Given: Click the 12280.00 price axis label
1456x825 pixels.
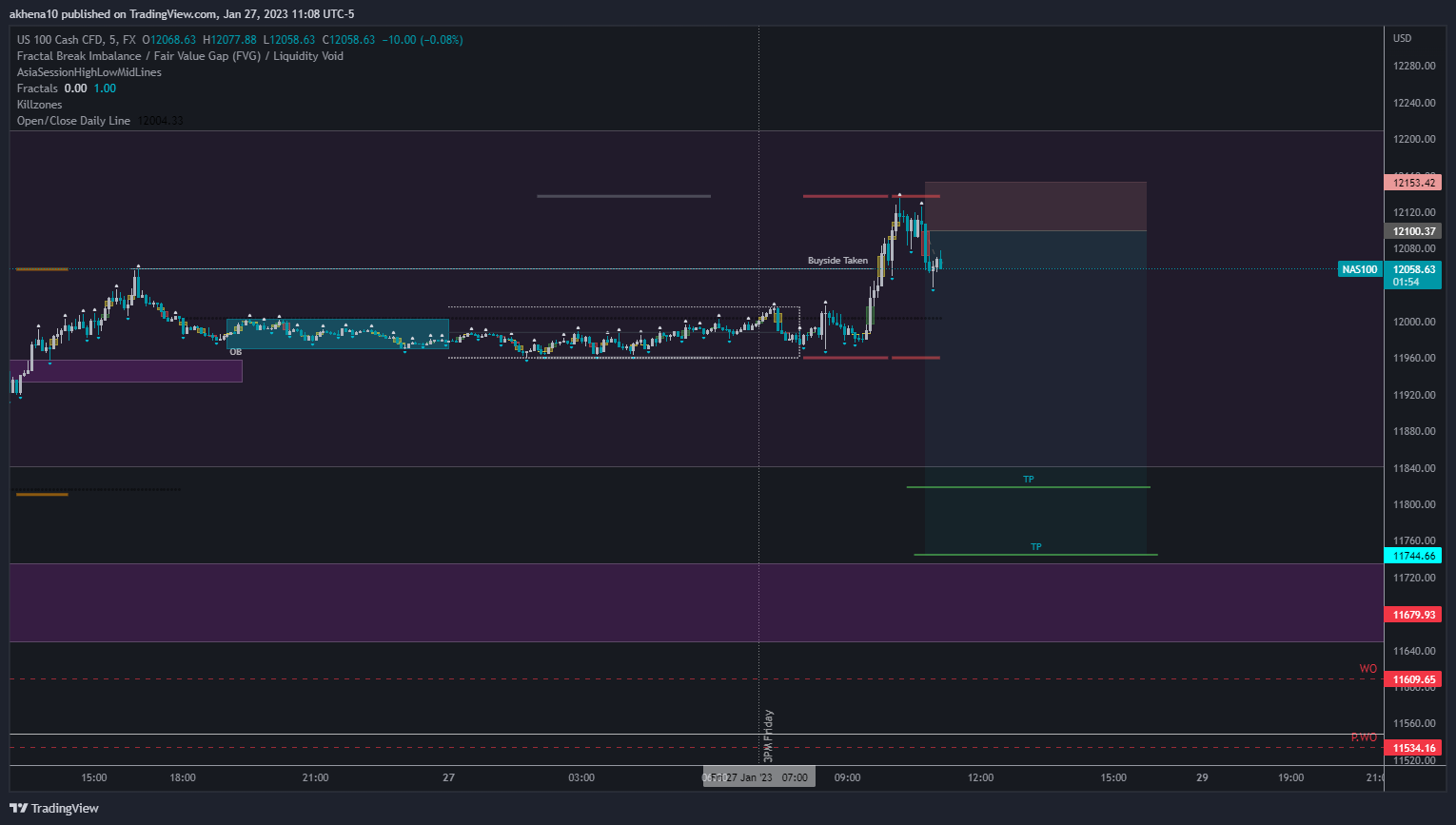Looking at the screenshot, I should (1414, 66).
